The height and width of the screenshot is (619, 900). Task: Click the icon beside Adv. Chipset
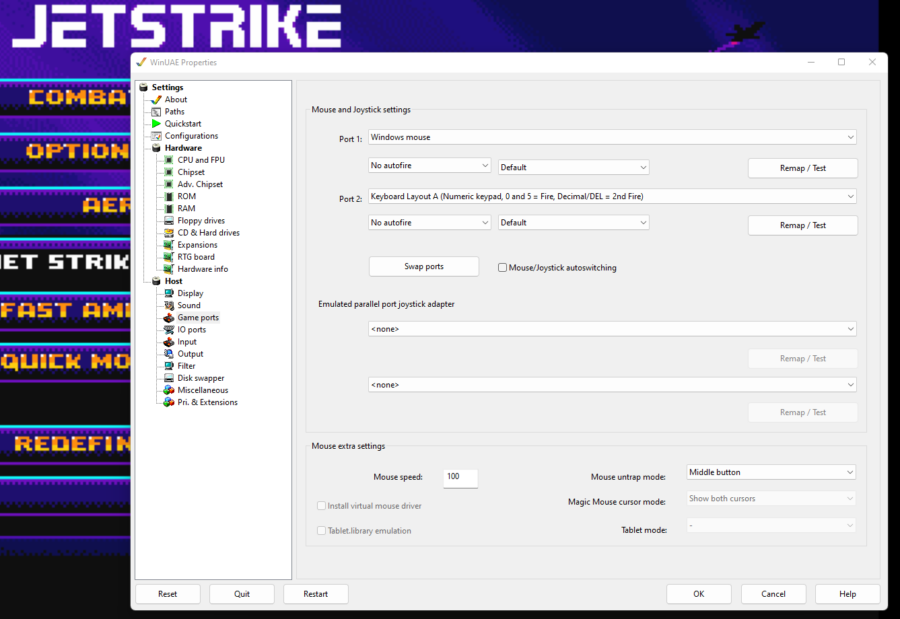169,184
